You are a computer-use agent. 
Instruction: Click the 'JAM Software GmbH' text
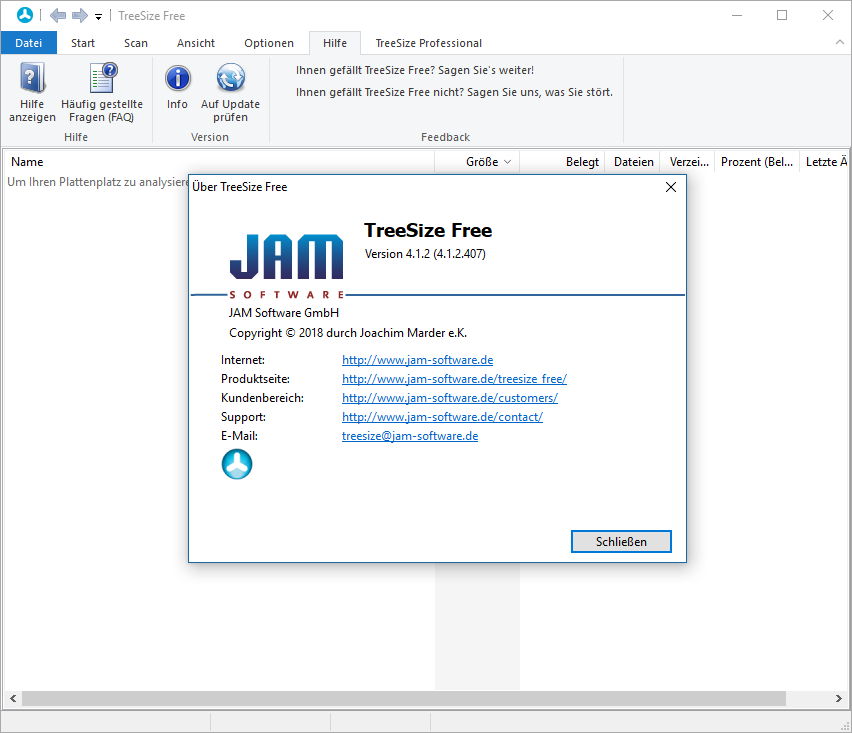pos(284,313)
